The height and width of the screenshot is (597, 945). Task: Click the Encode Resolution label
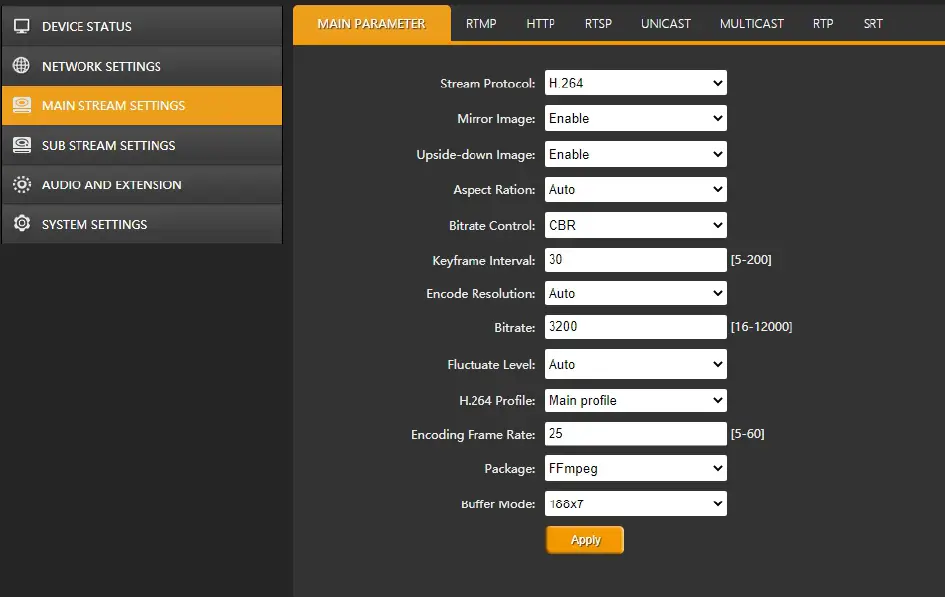[480, 294]
